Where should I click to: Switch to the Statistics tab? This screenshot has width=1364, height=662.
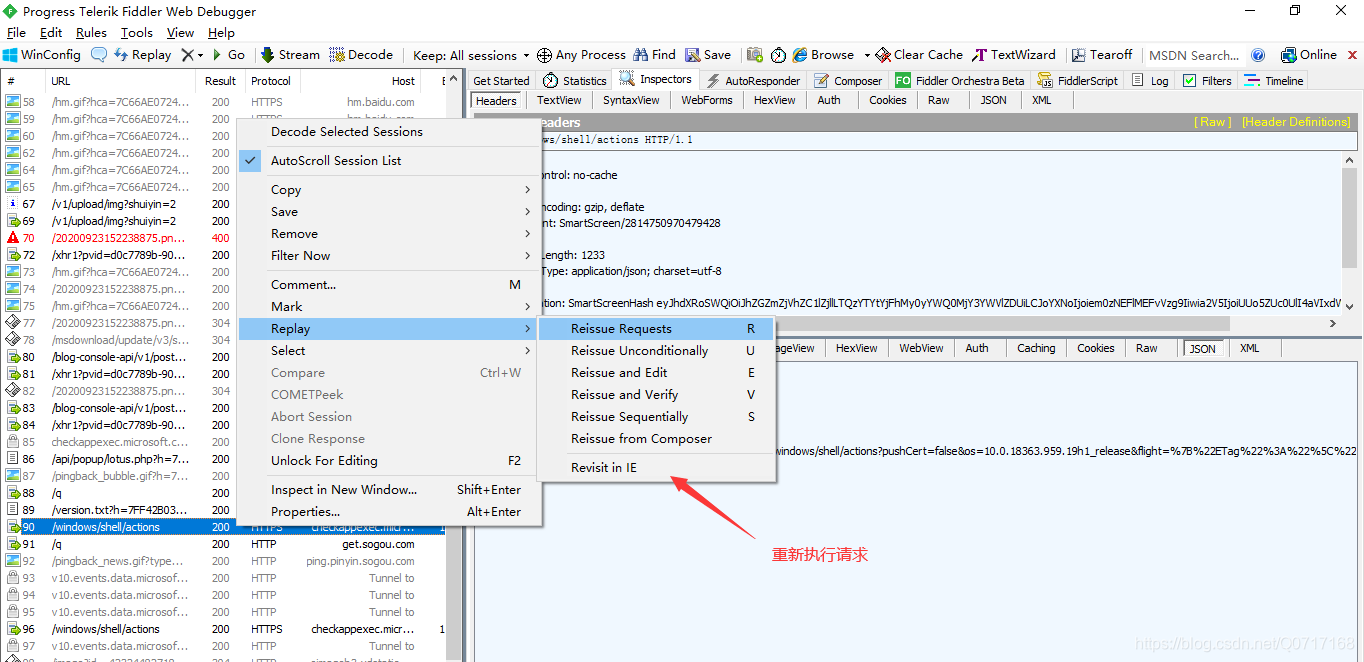pos(575,81)
